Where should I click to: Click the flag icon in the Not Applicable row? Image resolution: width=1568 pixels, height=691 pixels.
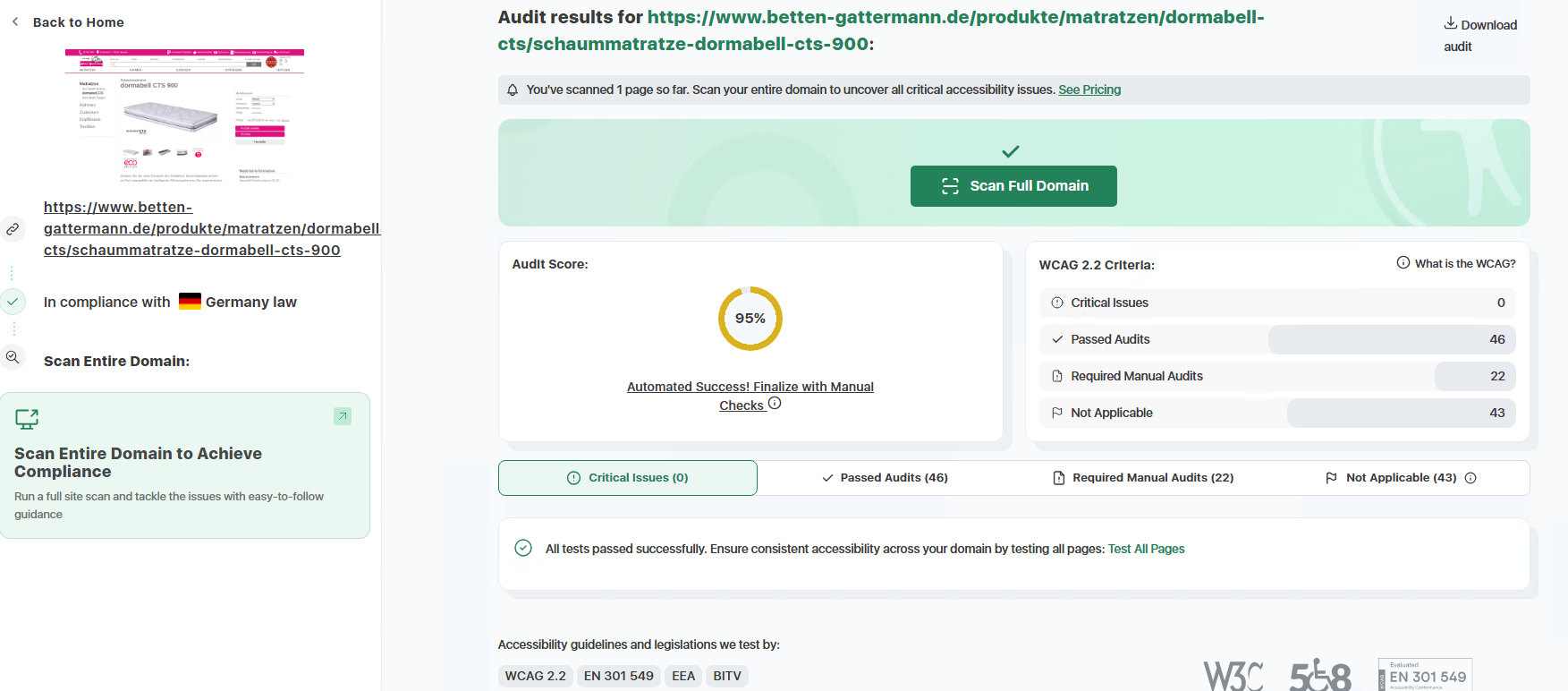[x=1057, y=413]
